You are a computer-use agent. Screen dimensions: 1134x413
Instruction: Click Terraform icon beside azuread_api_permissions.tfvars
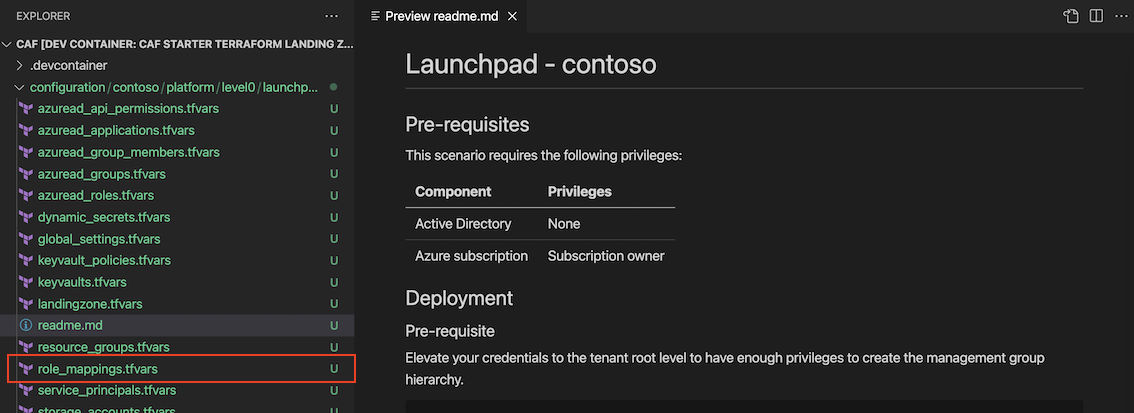click(x=26, y=108)
